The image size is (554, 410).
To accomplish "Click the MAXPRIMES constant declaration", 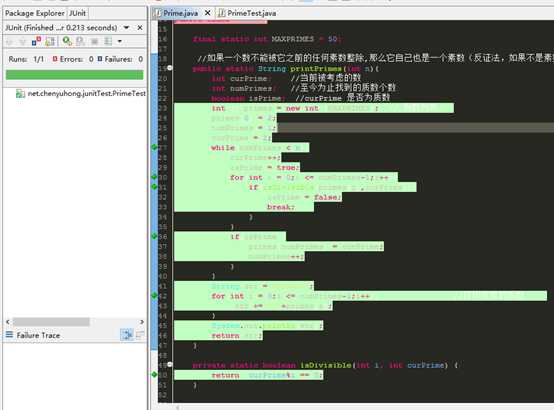I will click(292, 39).
